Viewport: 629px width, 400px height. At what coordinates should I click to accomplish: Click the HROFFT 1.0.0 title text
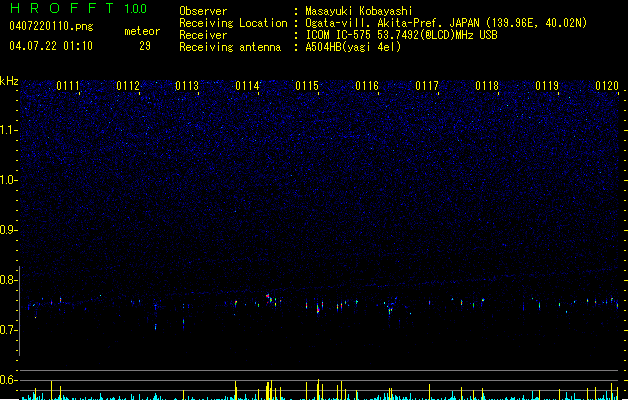(x=78, y=8)
